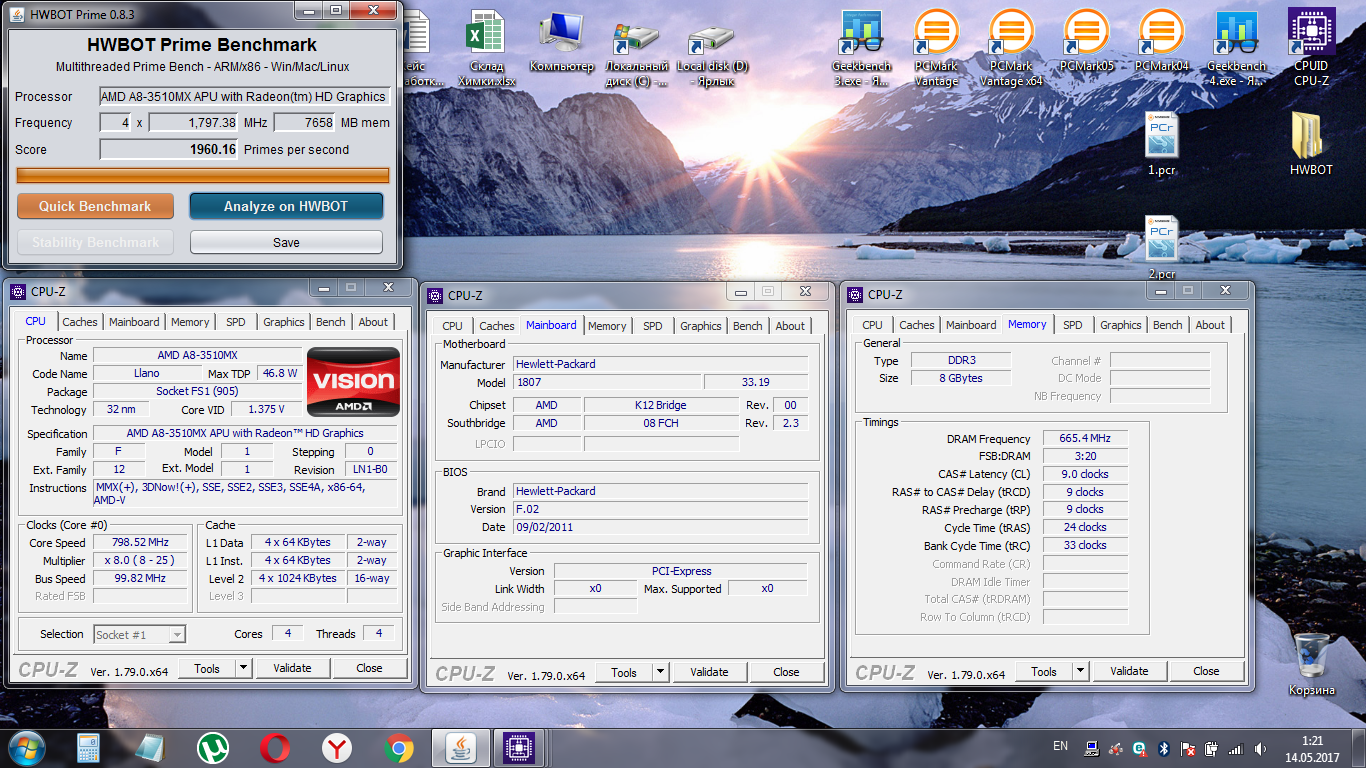Switch to the Java HWBOT Prime taskbar button

coord(461,747)
